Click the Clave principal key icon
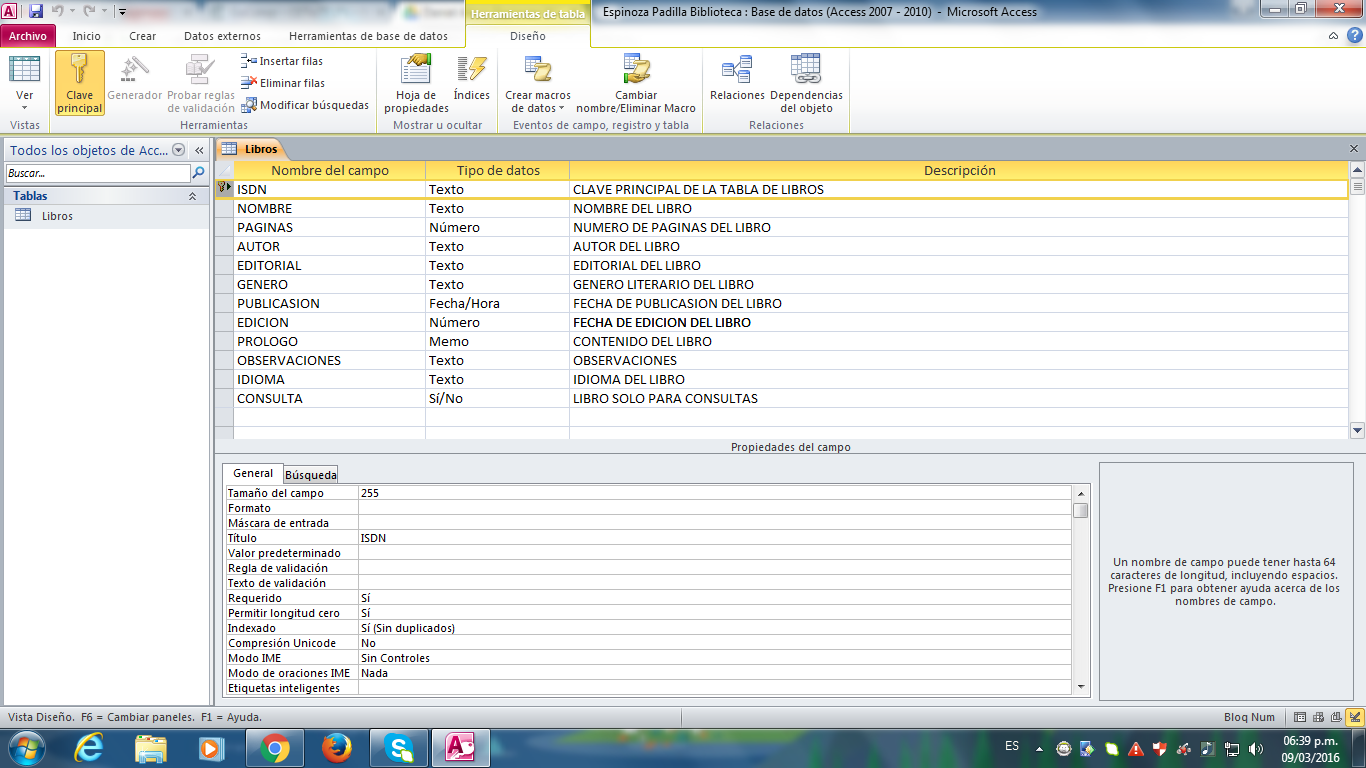 (x=79, y=72)
